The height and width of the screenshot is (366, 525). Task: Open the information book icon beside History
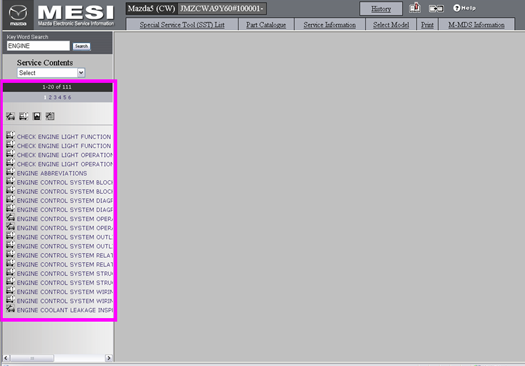[415, 8]
